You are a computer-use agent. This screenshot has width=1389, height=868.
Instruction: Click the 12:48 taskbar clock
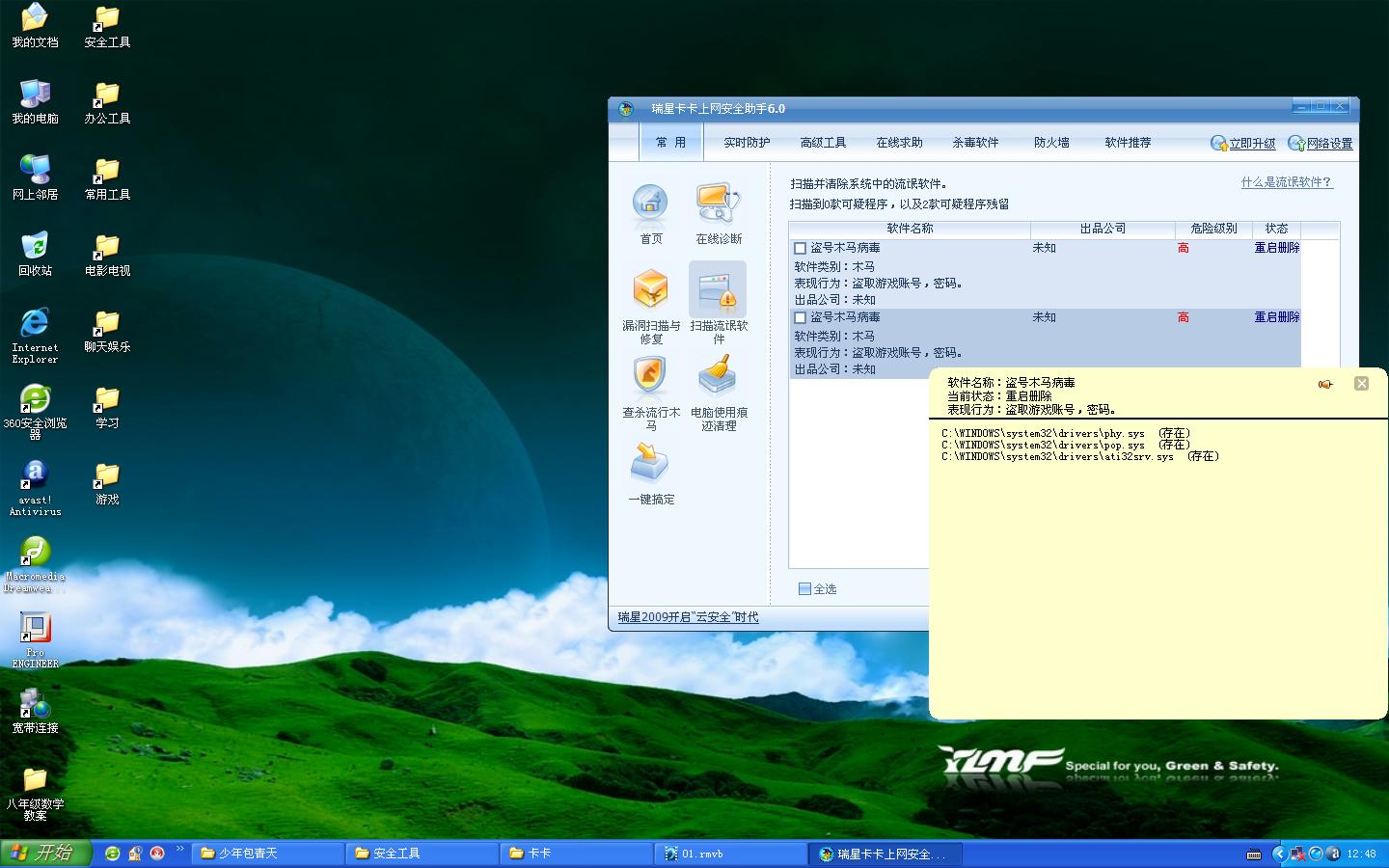pyautogui.click(x=1361, y=854)
